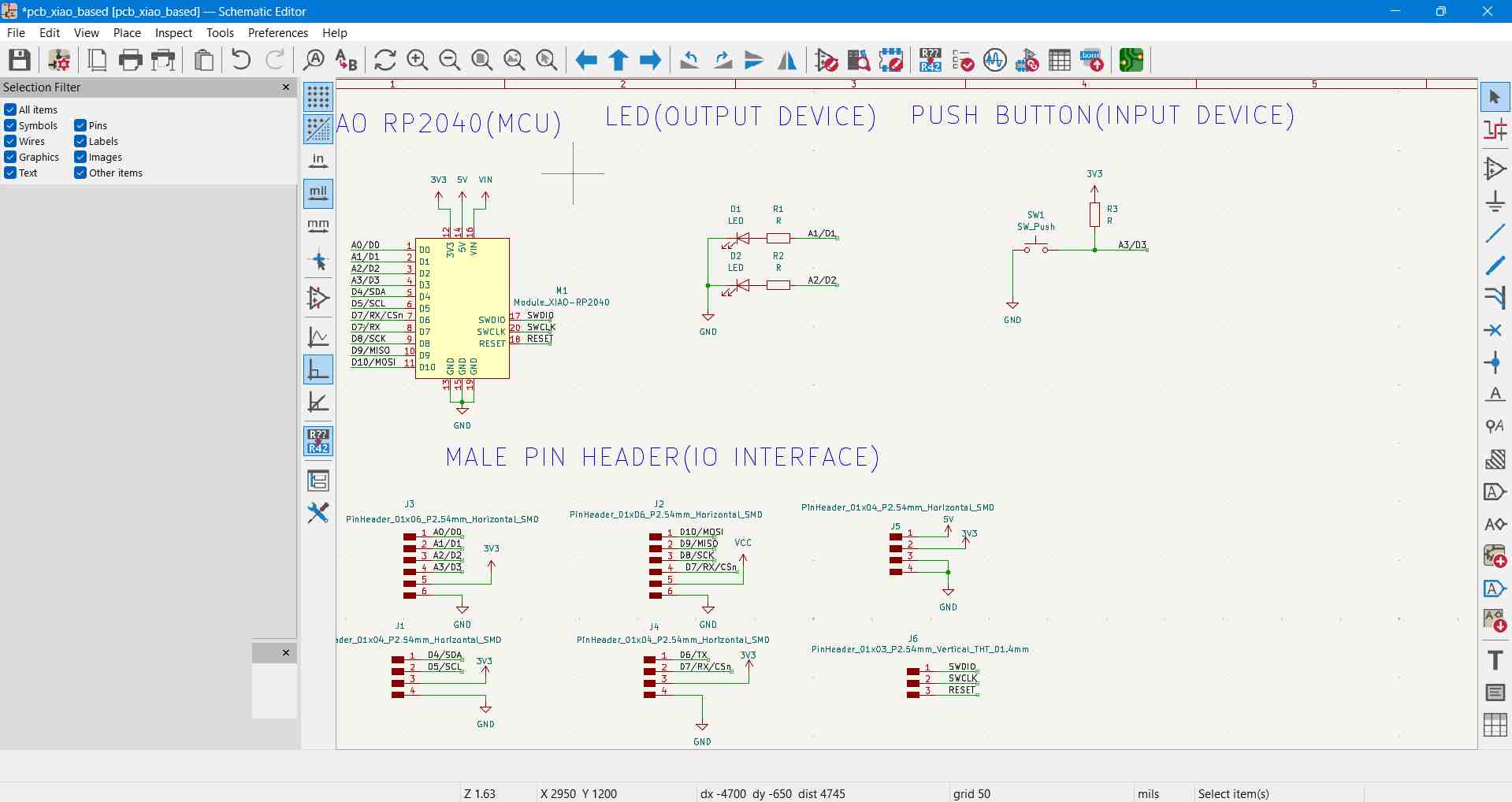Undo the last edit
The width and height of the screenshot is (1512, 802).
click(x=242, y=60)
